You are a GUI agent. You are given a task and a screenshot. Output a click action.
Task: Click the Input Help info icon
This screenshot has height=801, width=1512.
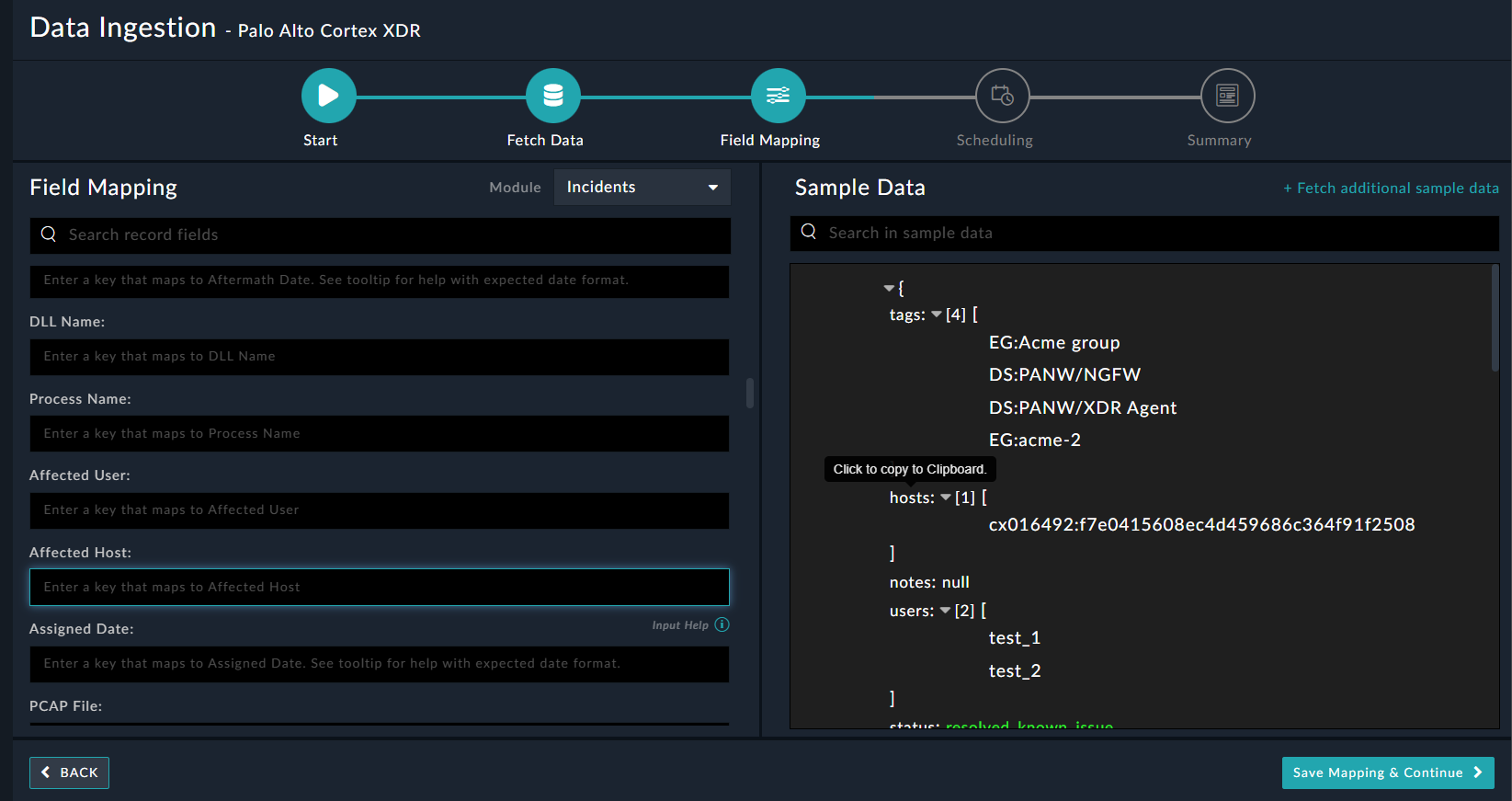(x=722, y=625)
